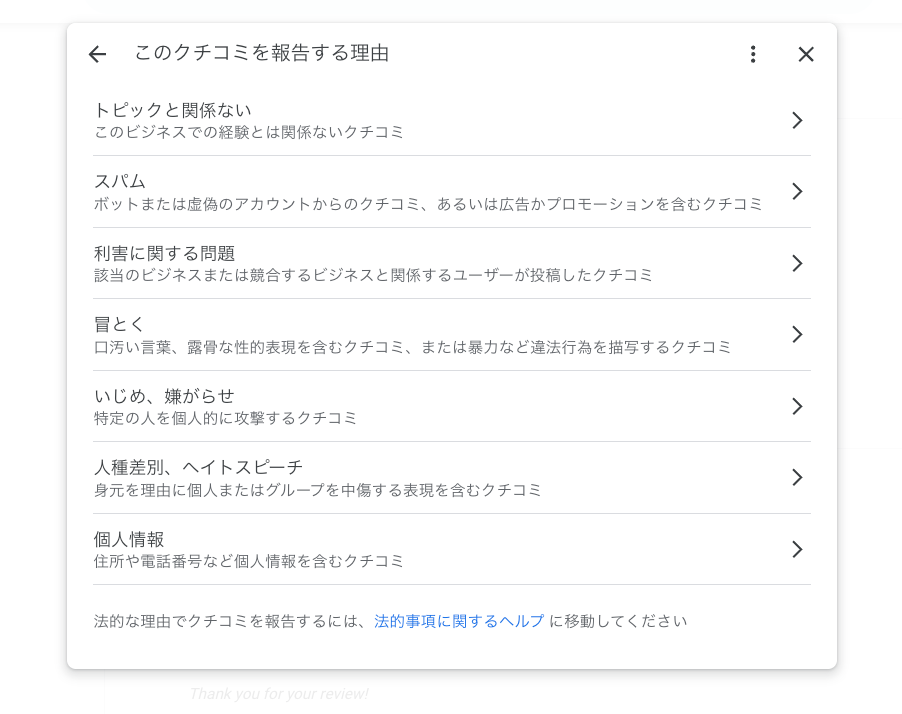Screen dimensions: 902x714
Task: Click the chevron next to 人種差別、ヘイトスピーチ
Action: point(797,477)
